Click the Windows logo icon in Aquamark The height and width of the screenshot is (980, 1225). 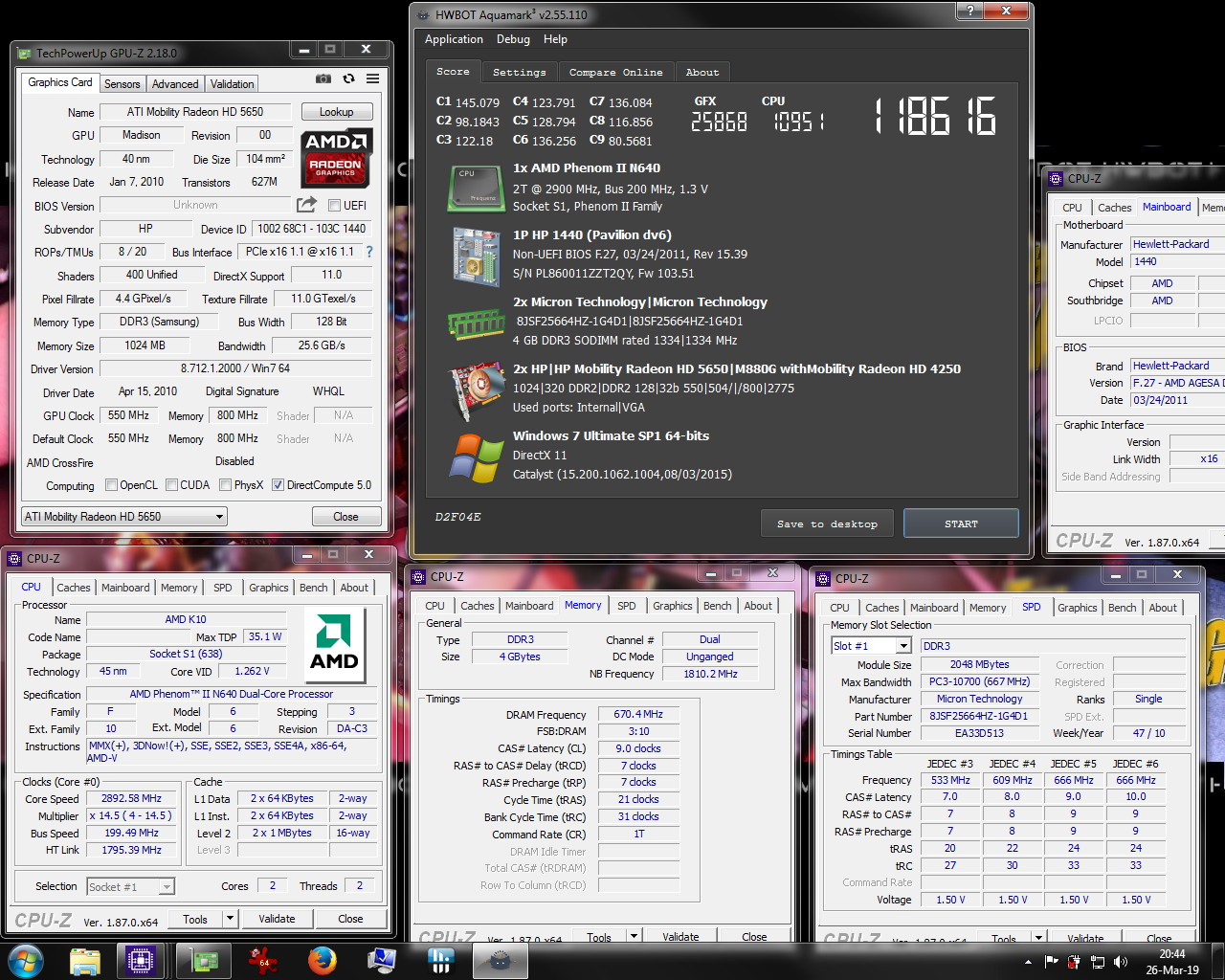click(x=476, y=458)
